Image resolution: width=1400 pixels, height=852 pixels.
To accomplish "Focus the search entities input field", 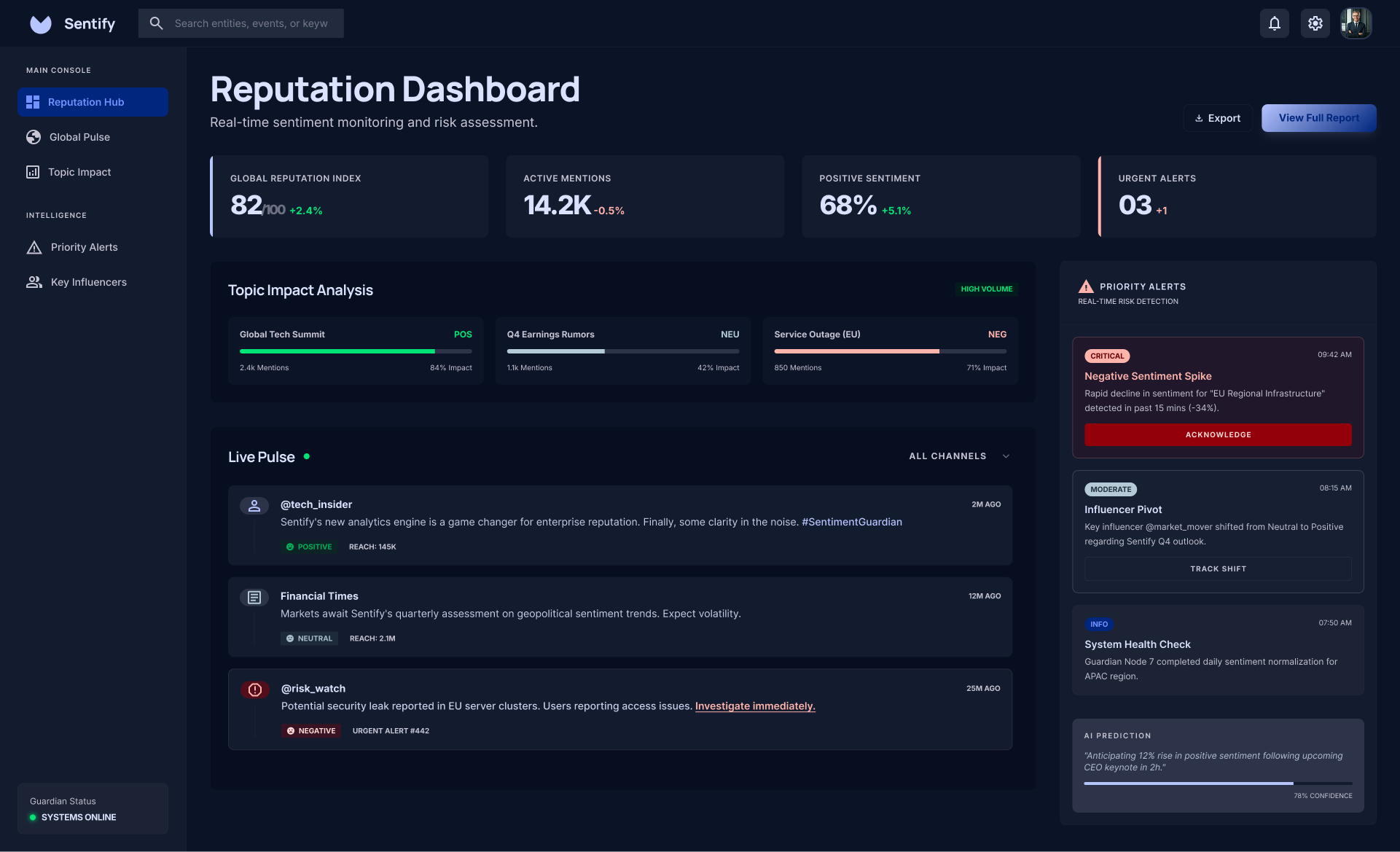I will [x=241, y=23].
